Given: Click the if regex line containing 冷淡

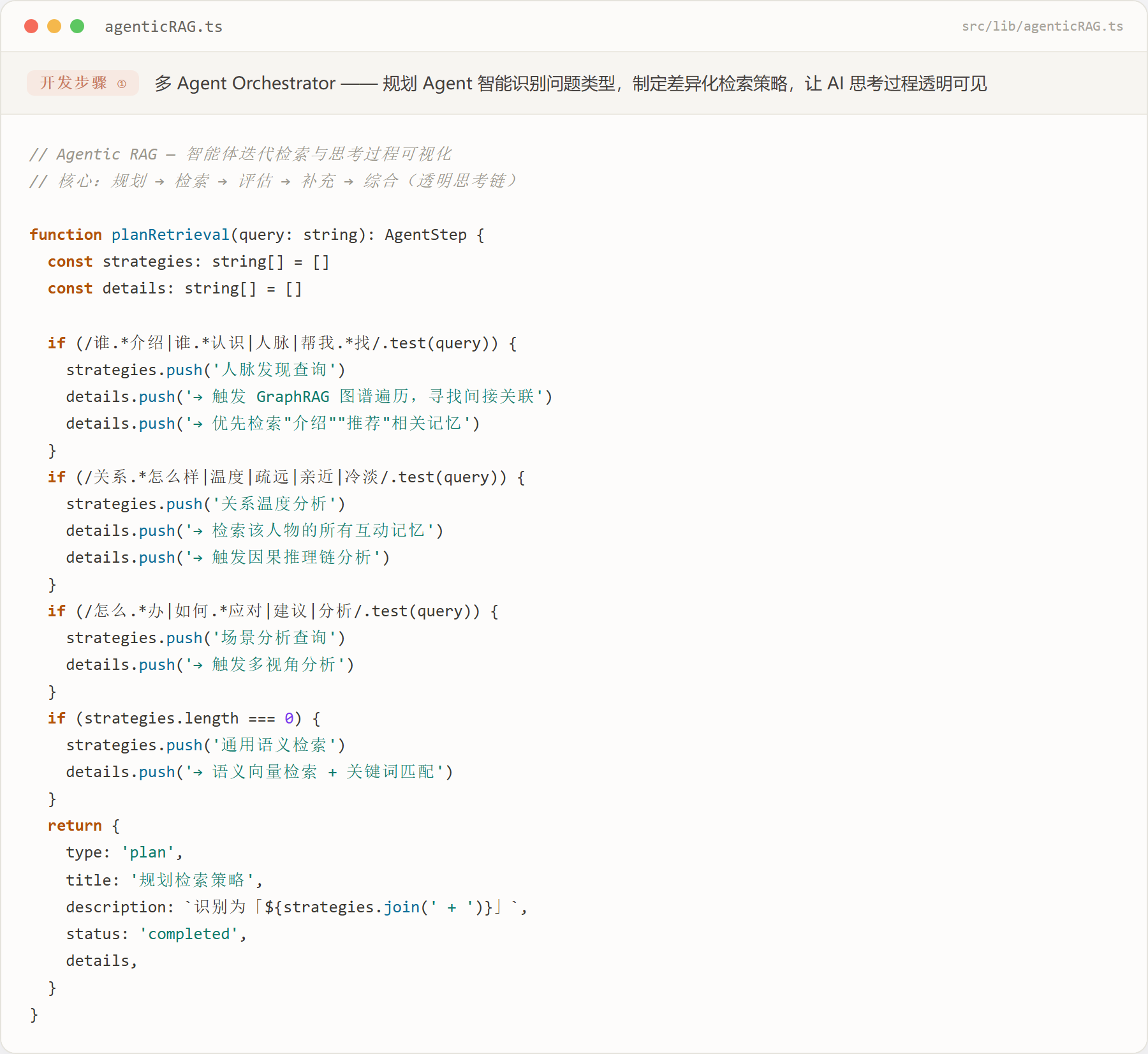Looking at the screenshot, I should pyautogui.click(x=287, y=477).
